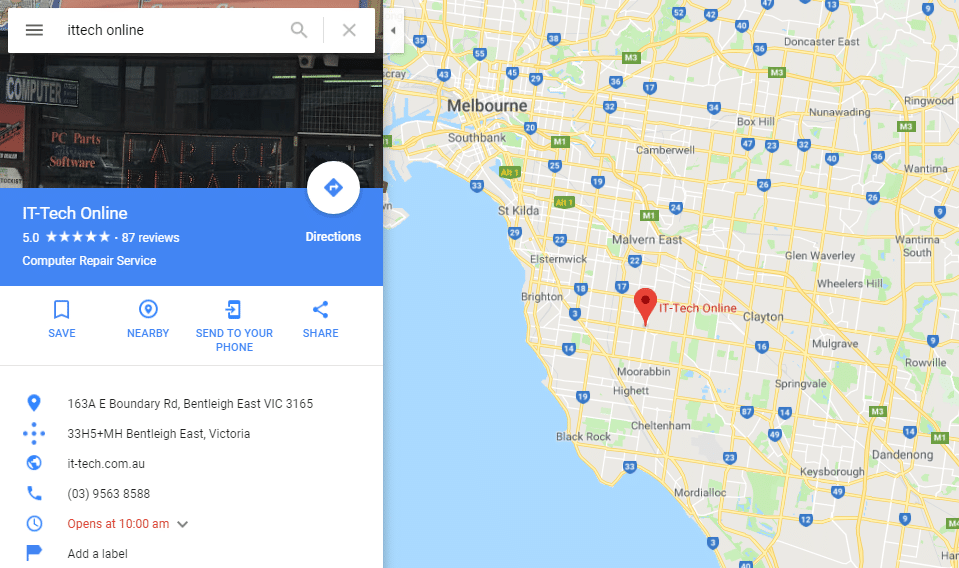Collapse the side panel with arrow
Screen dimensions: 959x568
tap(393, 30)
